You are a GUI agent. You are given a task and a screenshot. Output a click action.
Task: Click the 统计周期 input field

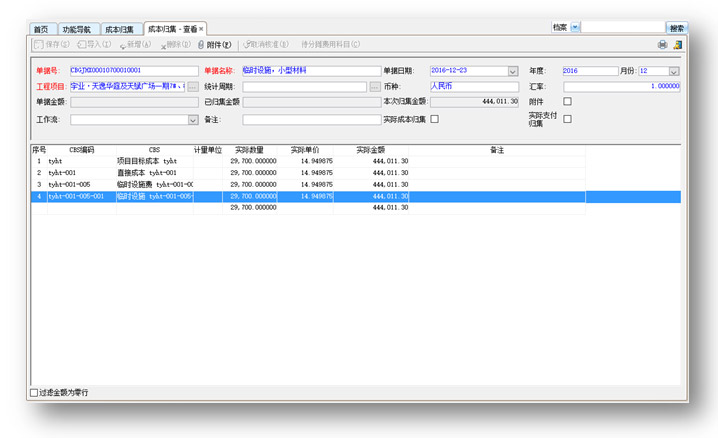coord(305,87)
